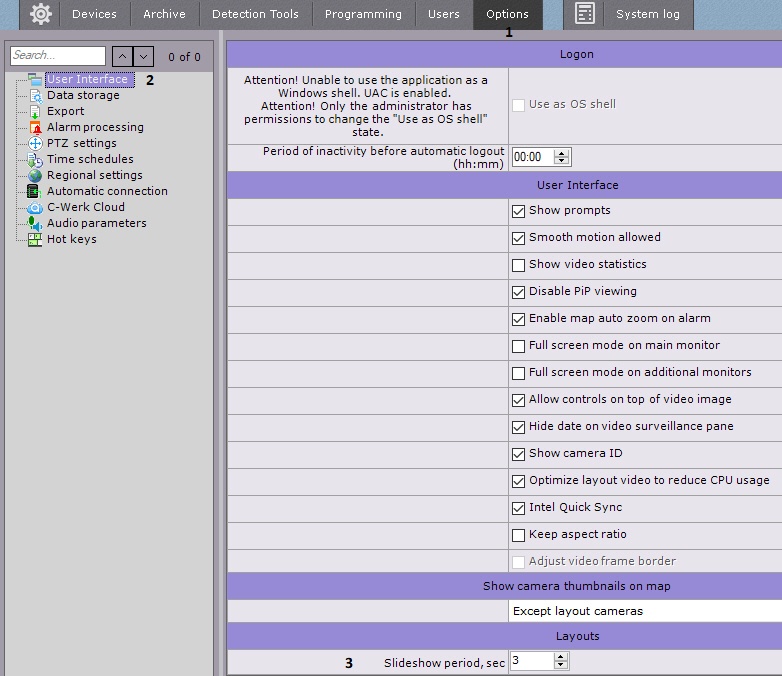Image resolution: width=782 pixels, height=676 pixels.
Task: Click the settings gear icon in top bar
Action: [x=41, y=14]
